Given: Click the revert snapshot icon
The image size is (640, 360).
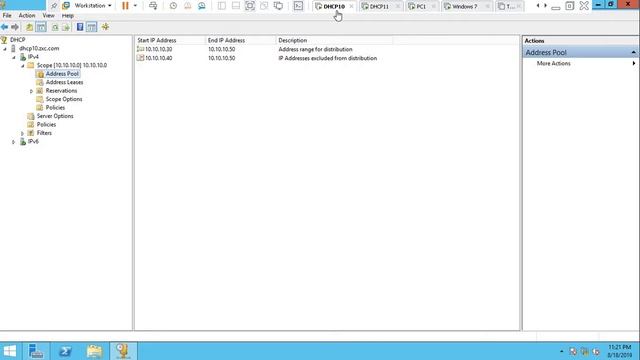Looking at the screenshot, I should 187,6.
